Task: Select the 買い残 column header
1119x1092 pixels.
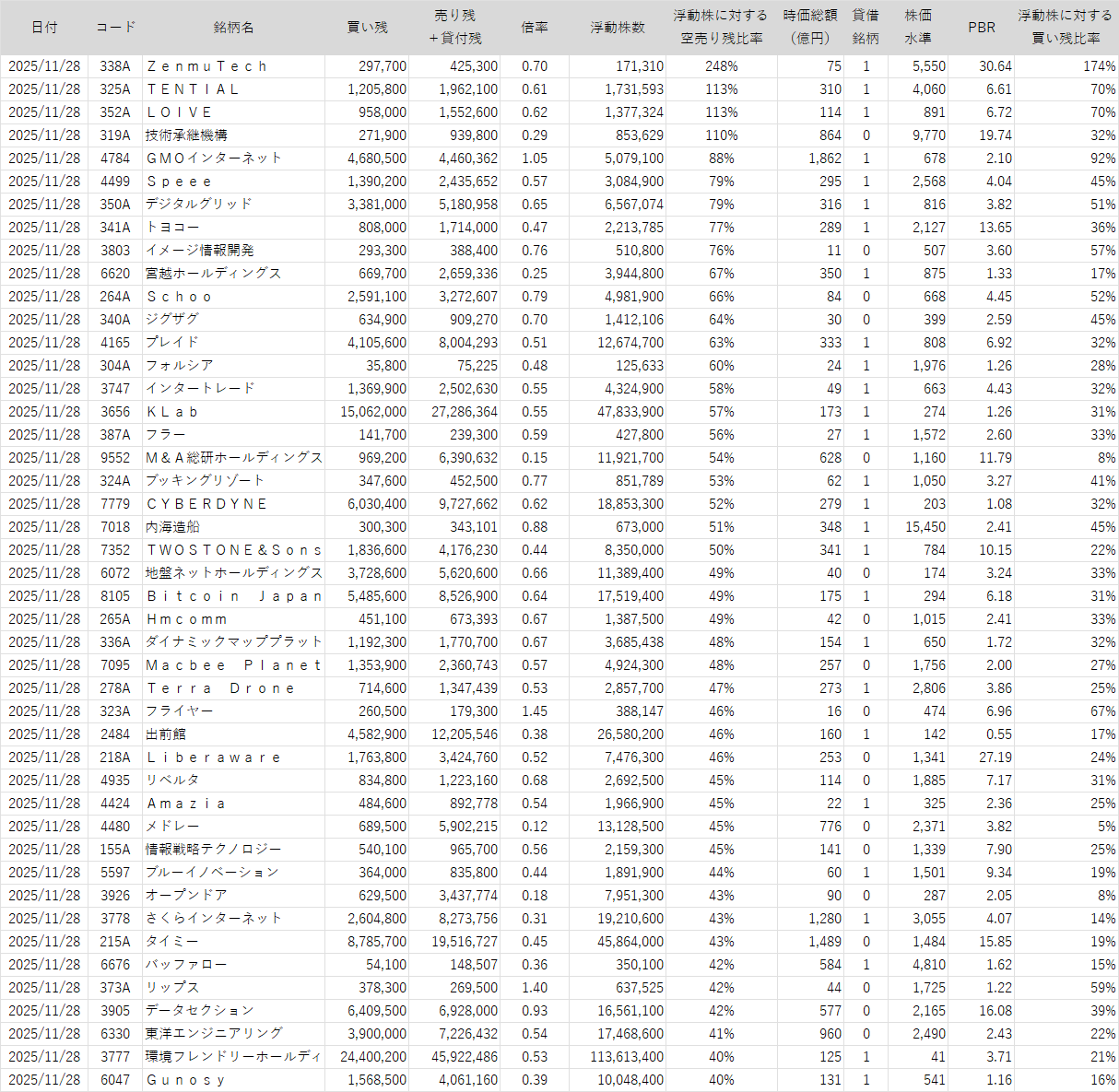Action: pos(367,28)
